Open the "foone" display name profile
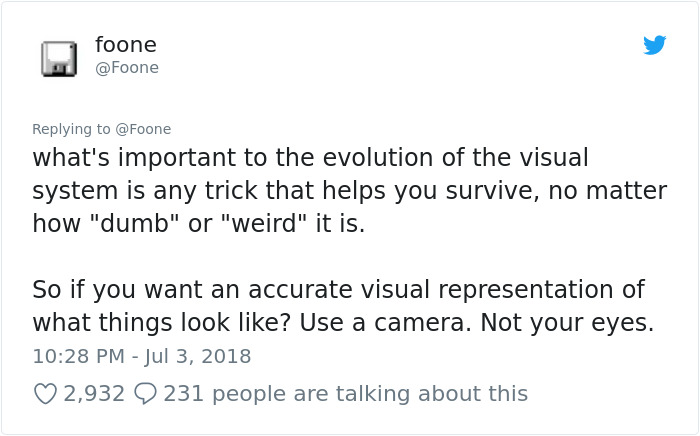The image size is (700, 436). tap(125, 45)
